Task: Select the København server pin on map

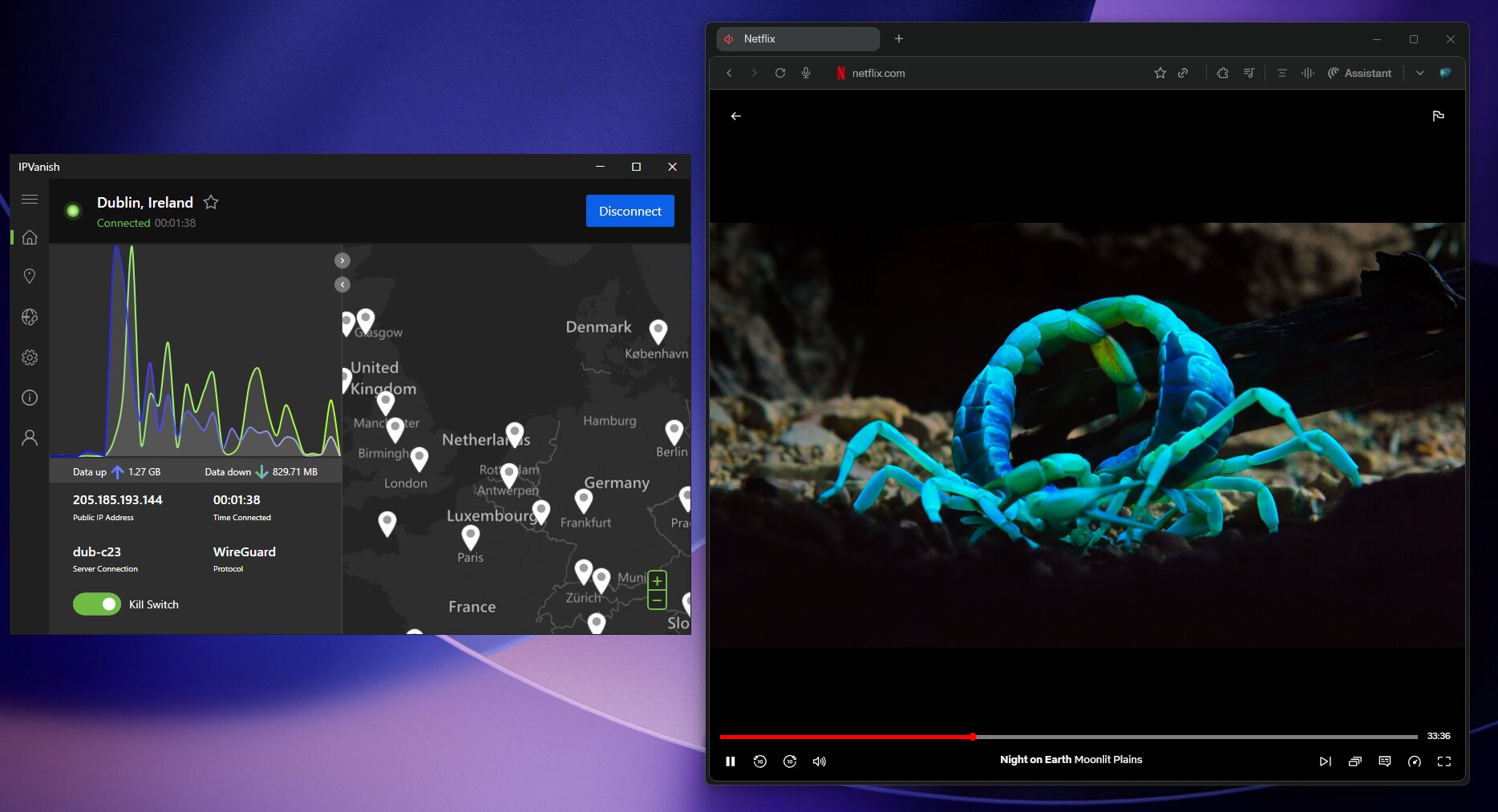Action: pyautogui.click(x=658, y=331)
